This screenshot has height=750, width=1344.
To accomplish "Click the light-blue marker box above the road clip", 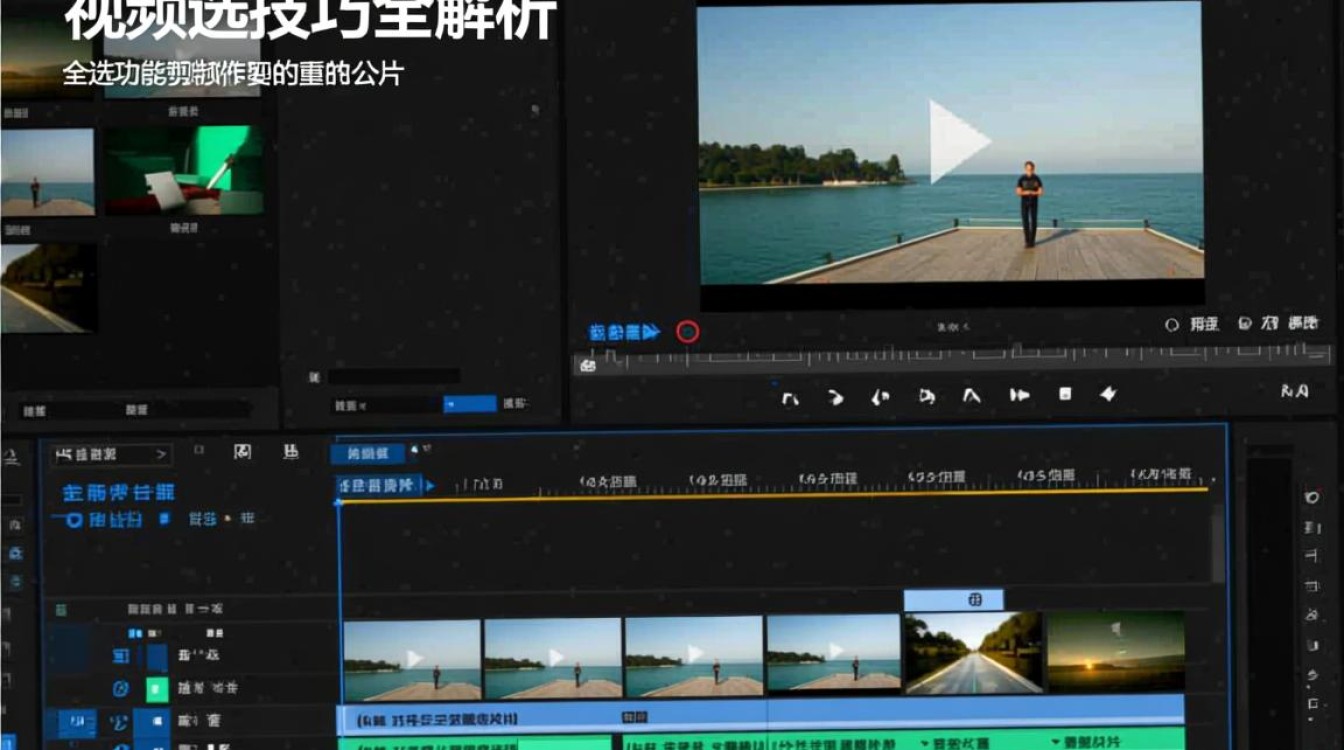I will coord(953,600).
